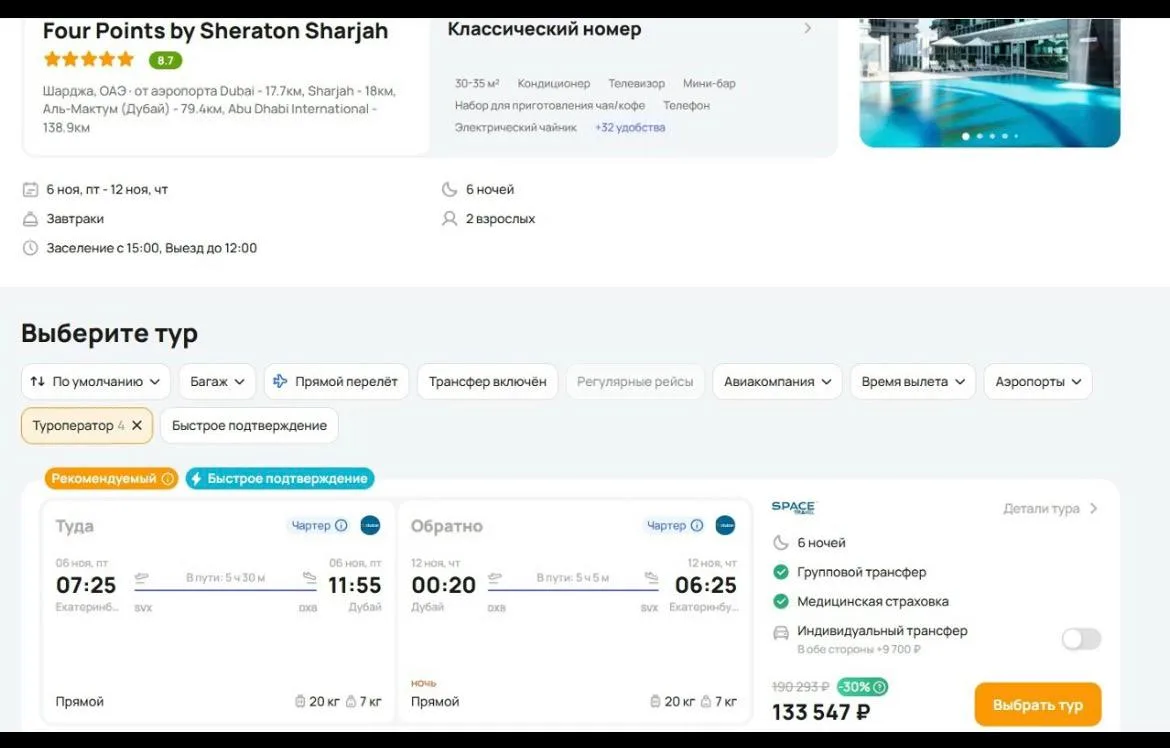Click the Space Travel operator logo
1170x748 pixels.
[x=793, y=507]
